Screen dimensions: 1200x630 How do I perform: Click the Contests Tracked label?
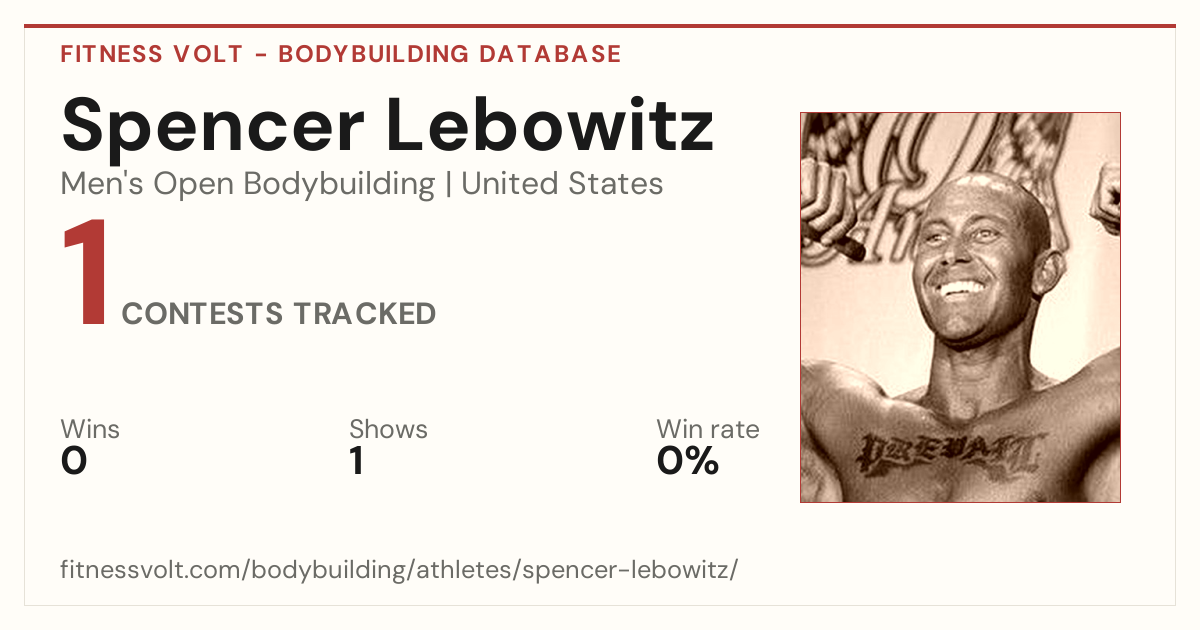(279, 314)
